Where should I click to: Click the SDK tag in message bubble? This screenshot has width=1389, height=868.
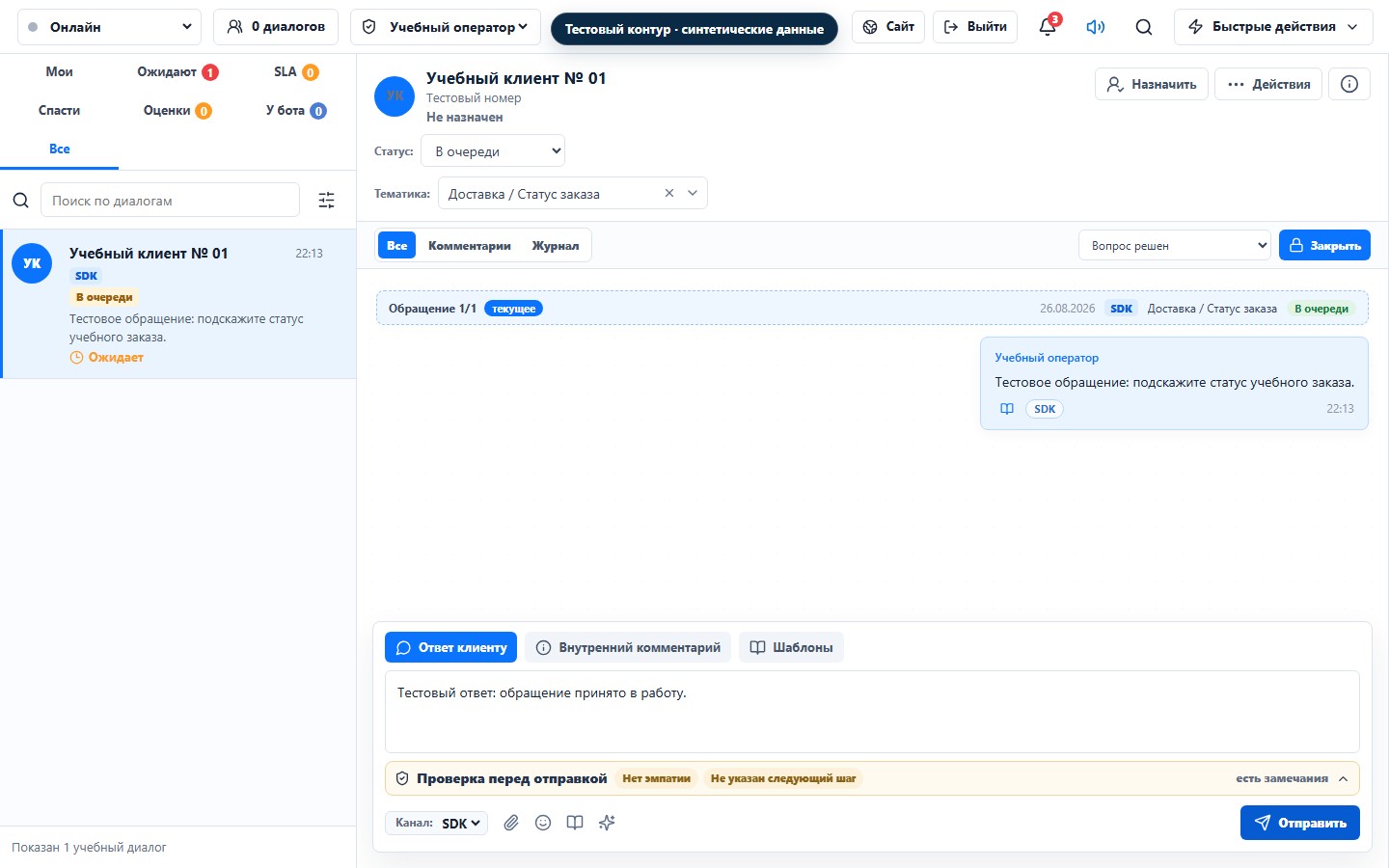(x=1045, y=409)
